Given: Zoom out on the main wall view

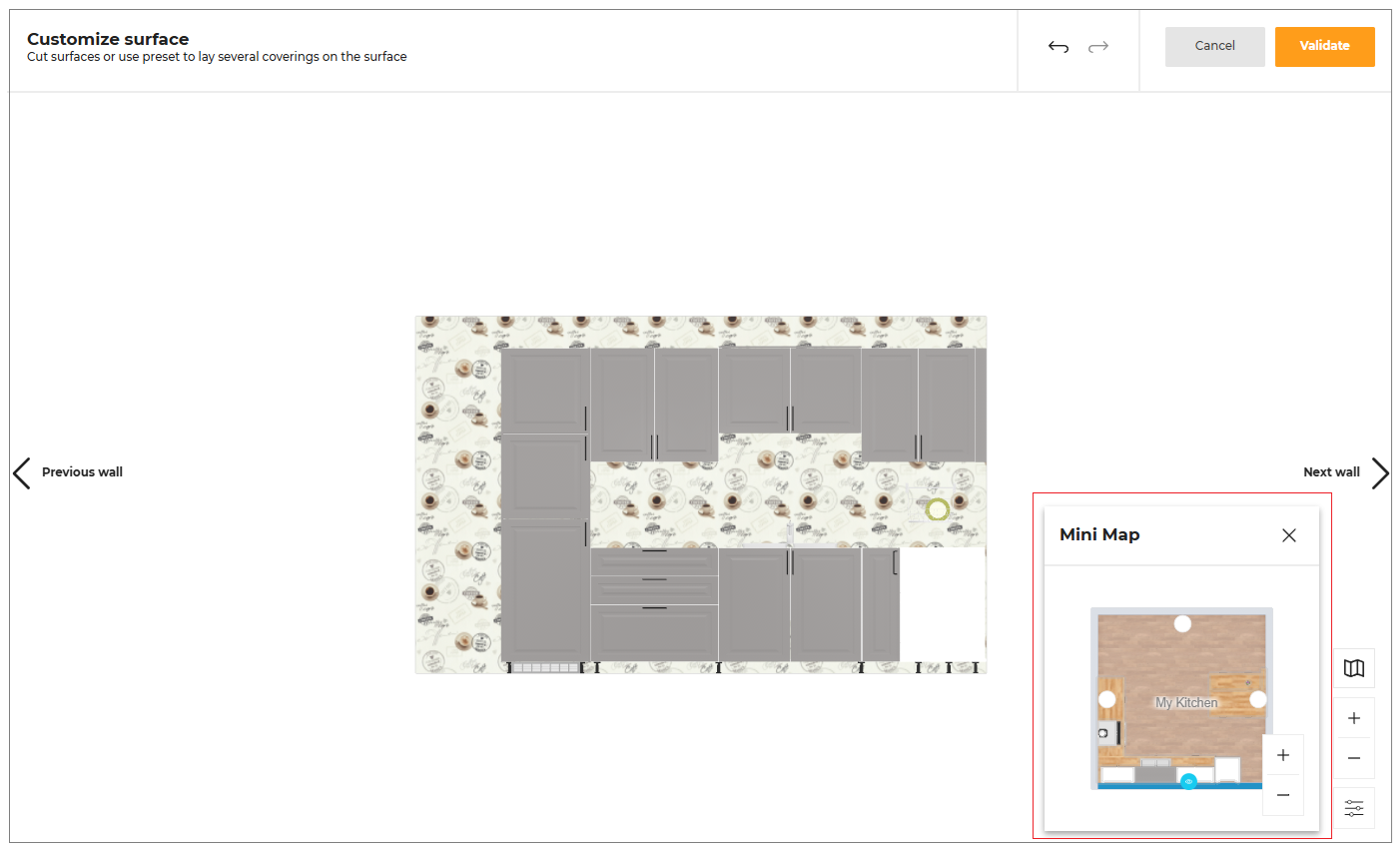Looking at the screenshot, I should [1354, 758].
